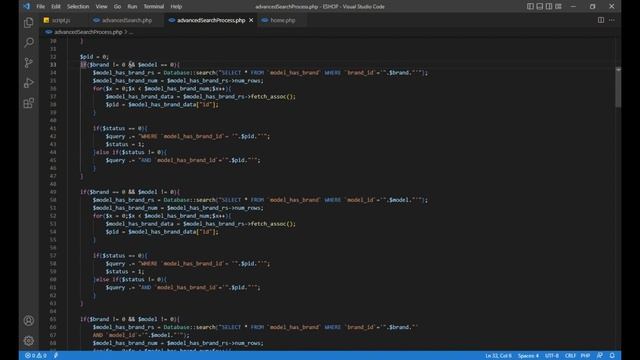Open the Search view in activity bar
Image resolution: width=640 pixels, height=360 pixels.
point(29,42)
